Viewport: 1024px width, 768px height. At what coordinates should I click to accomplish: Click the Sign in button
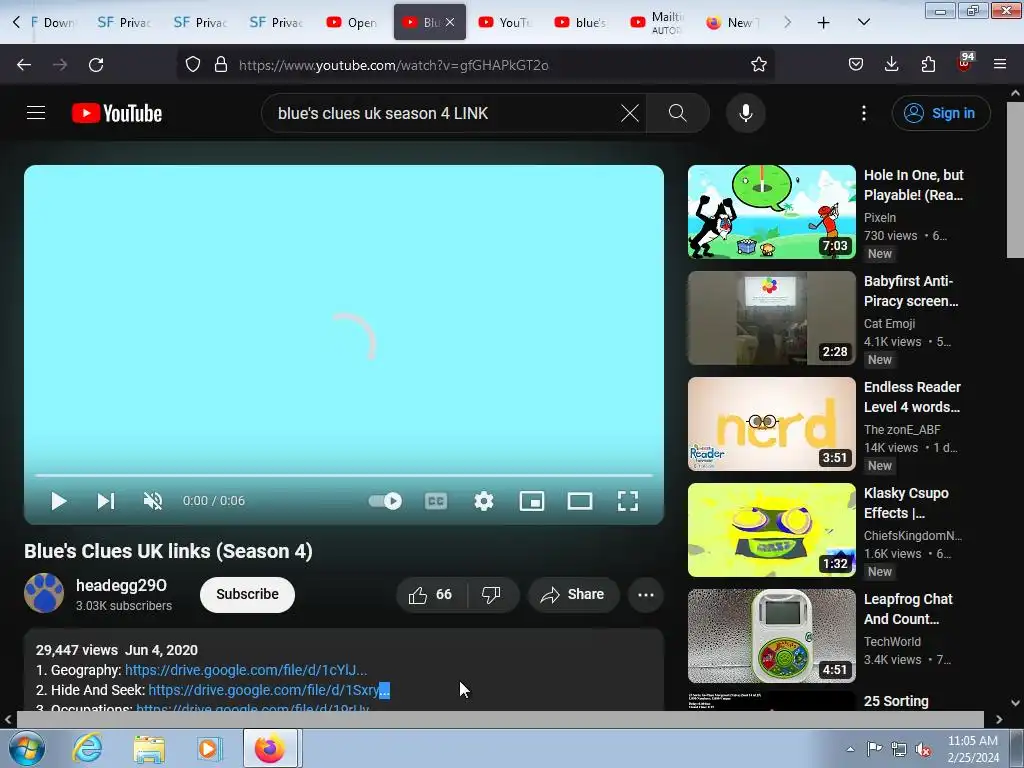click(940, 113)
